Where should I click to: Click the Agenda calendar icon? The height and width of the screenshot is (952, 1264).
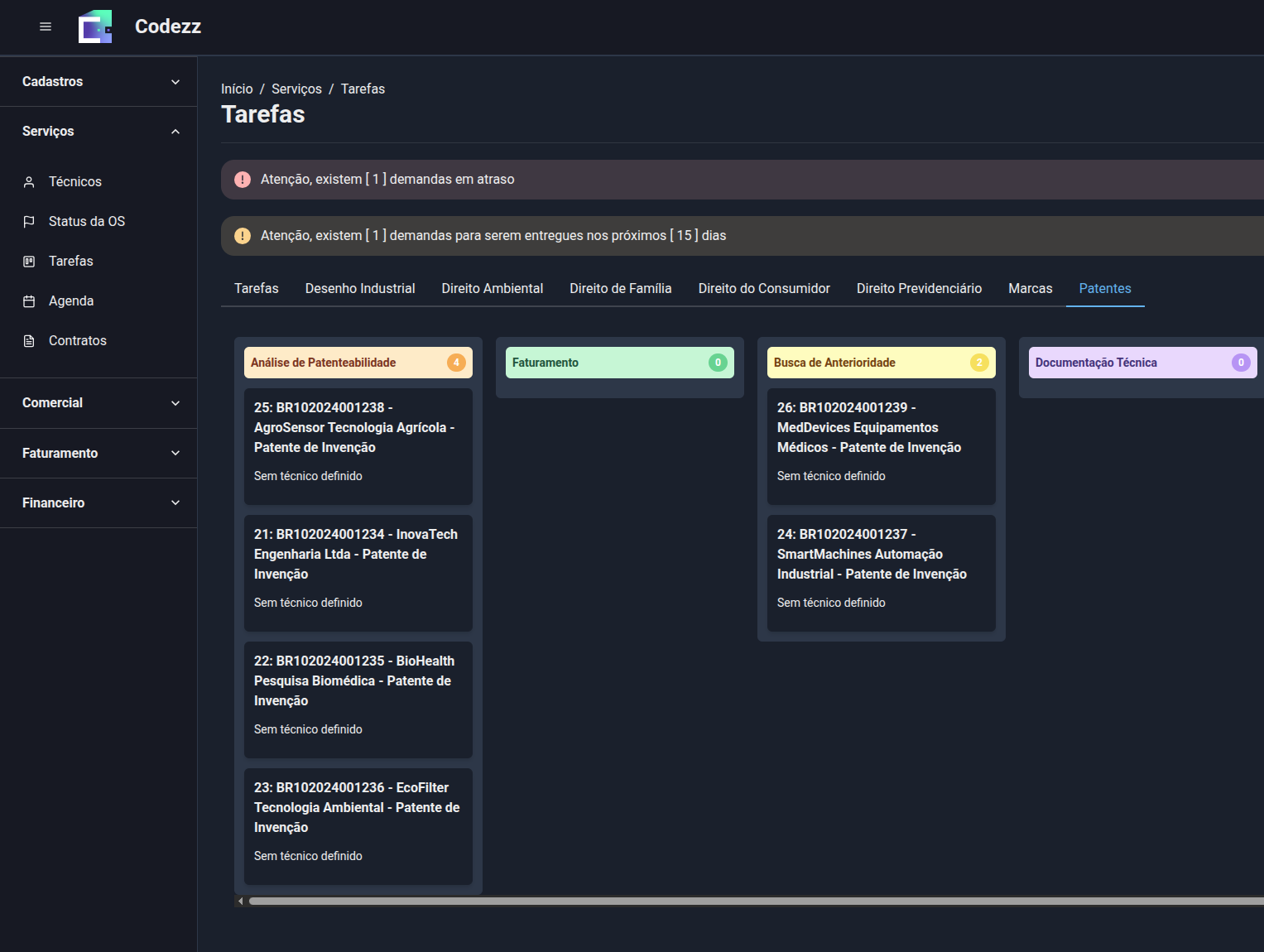29,301
